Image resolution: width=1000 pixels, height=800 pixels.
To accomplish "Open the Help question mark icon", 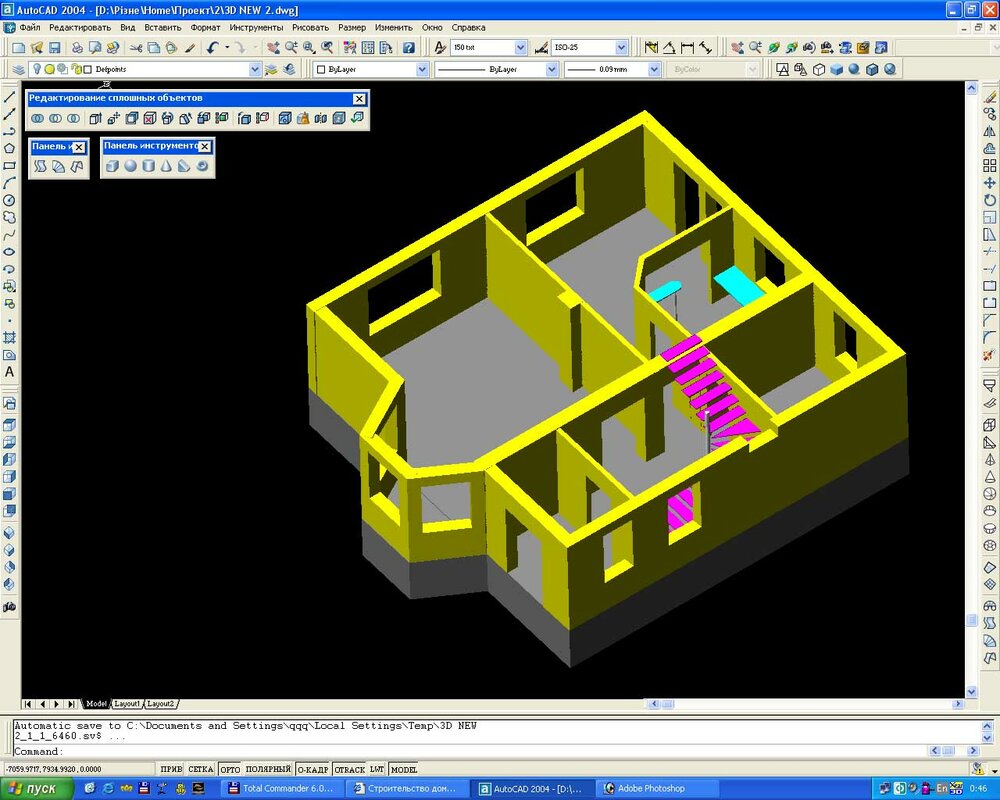I will pyautogui.click(x=408, y=47).
